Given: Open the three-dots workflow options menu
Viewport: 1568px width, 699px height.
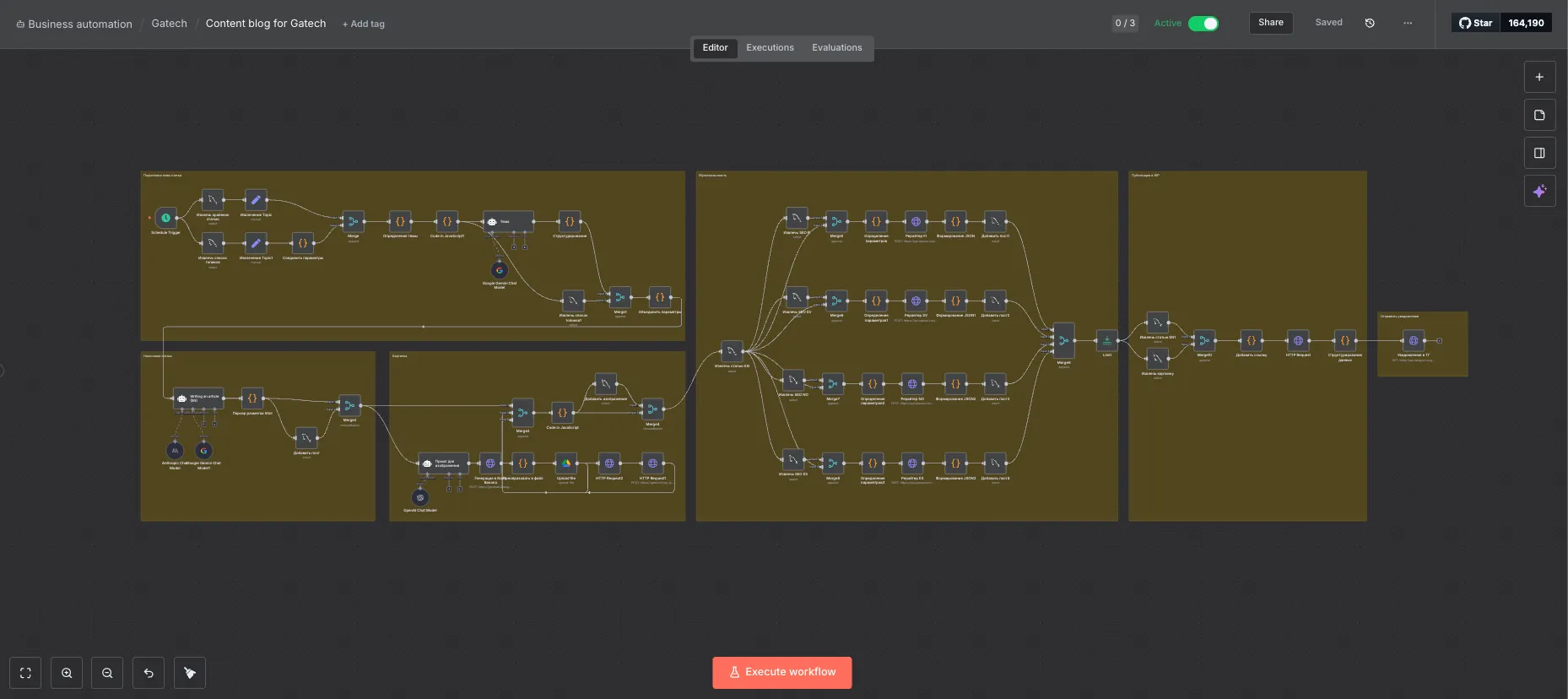Looking at the screenshot, I should point(1408,24).
